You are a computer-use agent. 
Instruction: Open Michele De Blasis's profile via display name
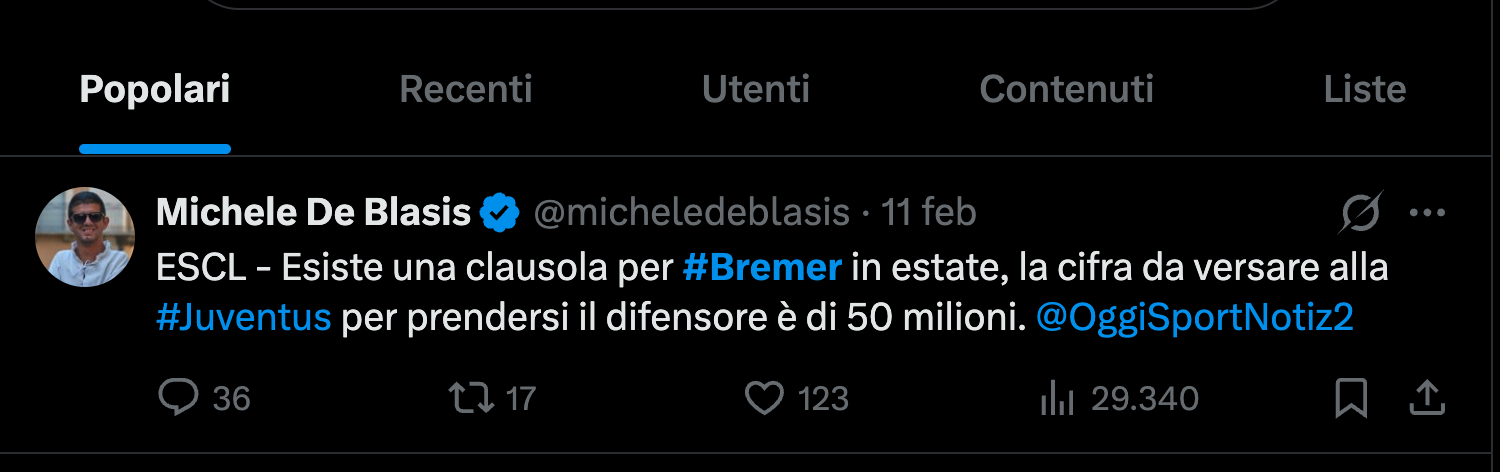point(314,212)
